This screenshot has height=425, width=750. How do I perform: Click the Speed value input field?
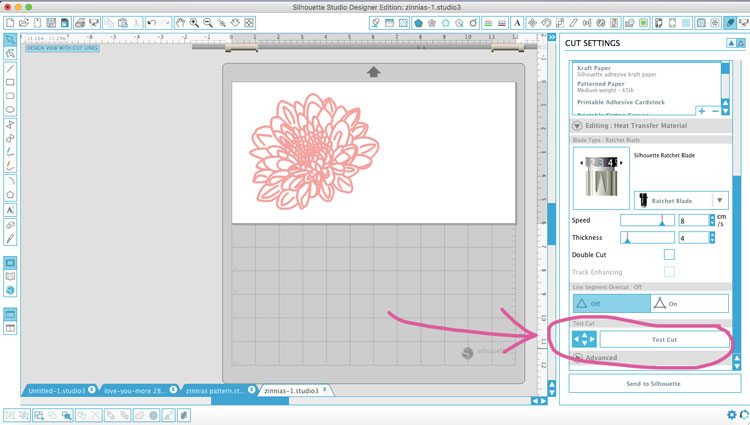tap(694, 220)
